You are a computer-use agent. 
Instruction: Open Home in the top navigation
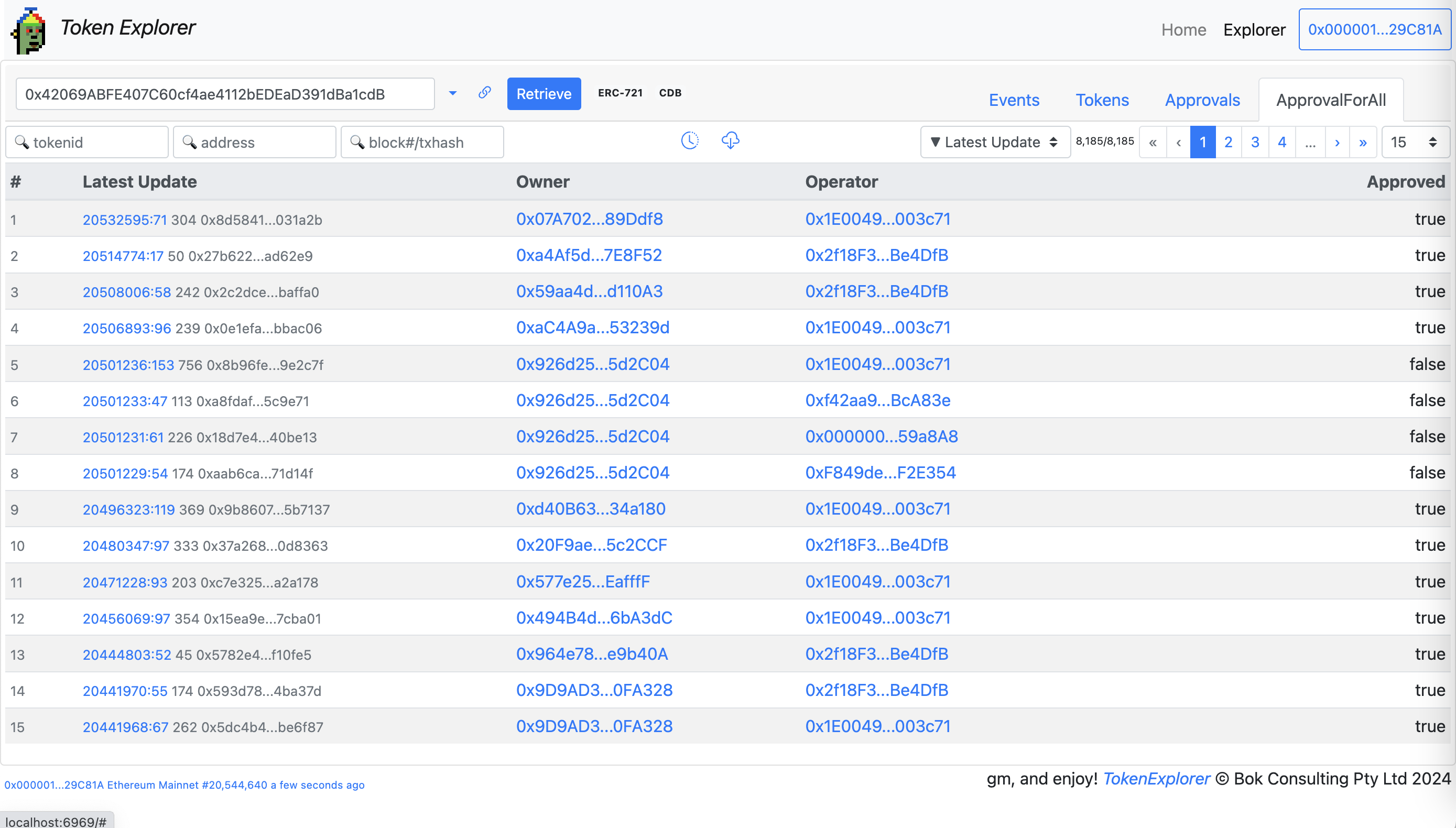pyautogui.click(x=1183, y=29)
